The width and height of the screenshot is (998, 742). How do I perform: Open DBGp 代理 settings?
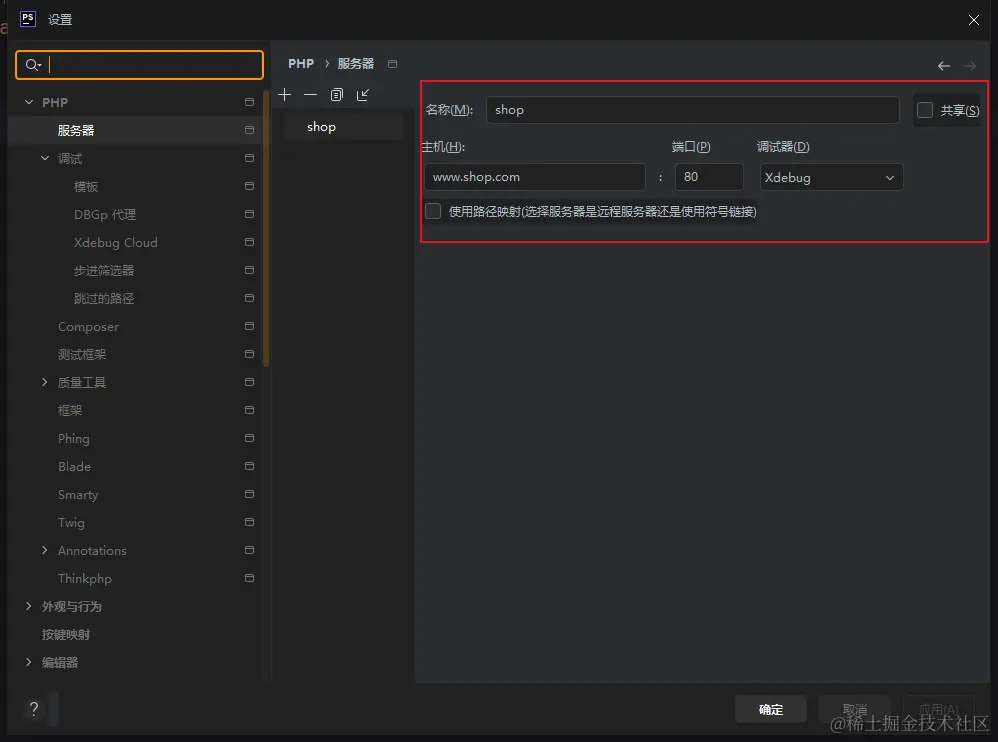105,214
